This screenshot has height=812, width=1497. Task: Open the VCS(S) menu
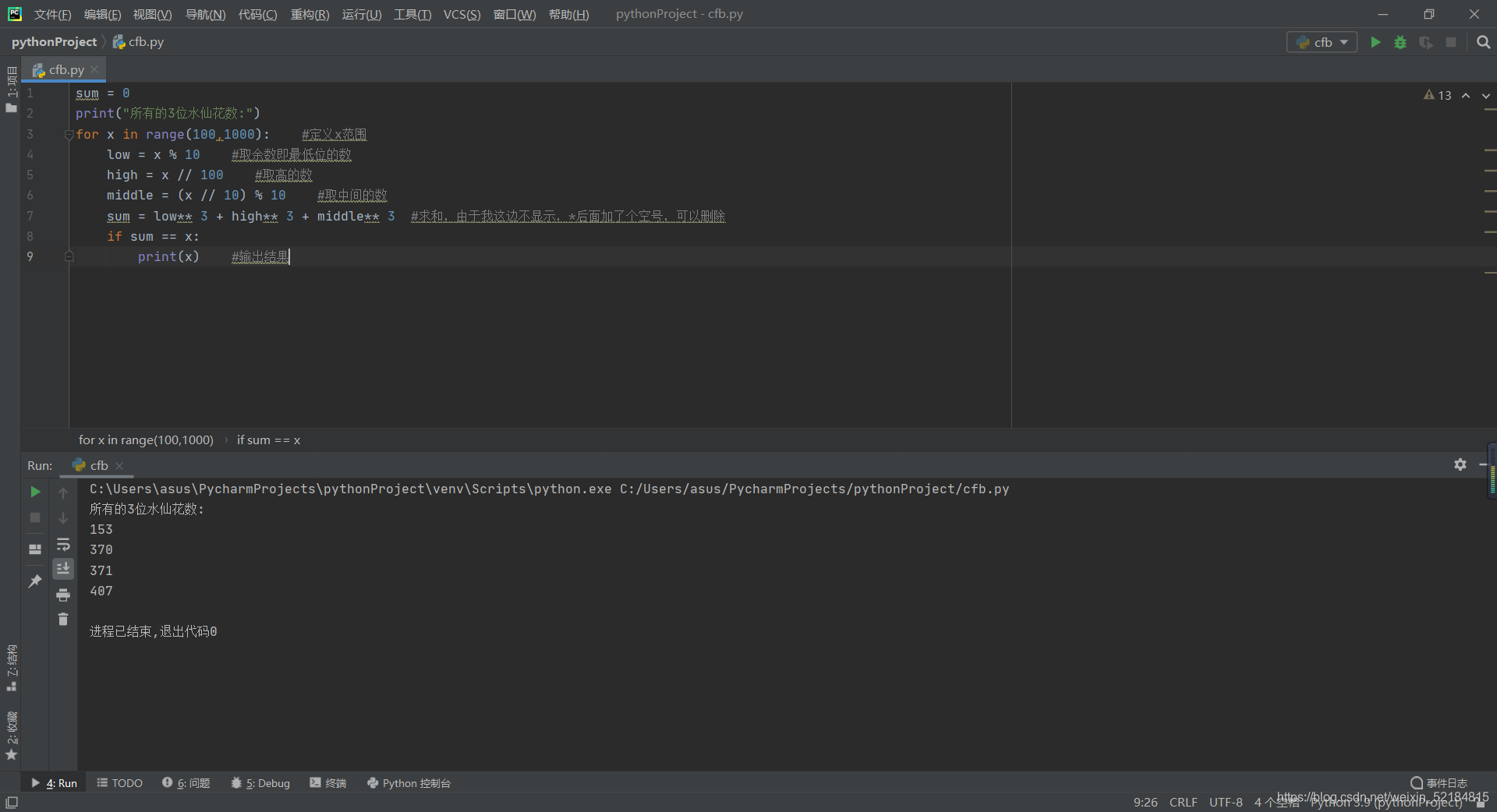point(462,14)
